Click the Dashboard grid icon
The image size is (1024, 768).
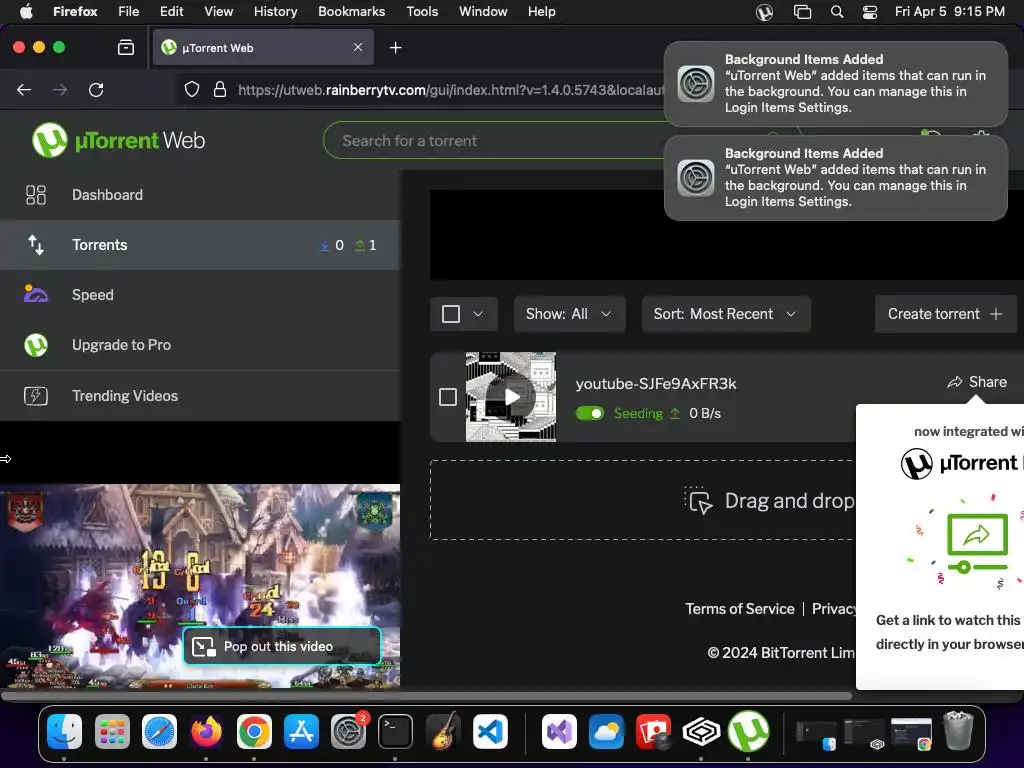click(x=36, y=195)
